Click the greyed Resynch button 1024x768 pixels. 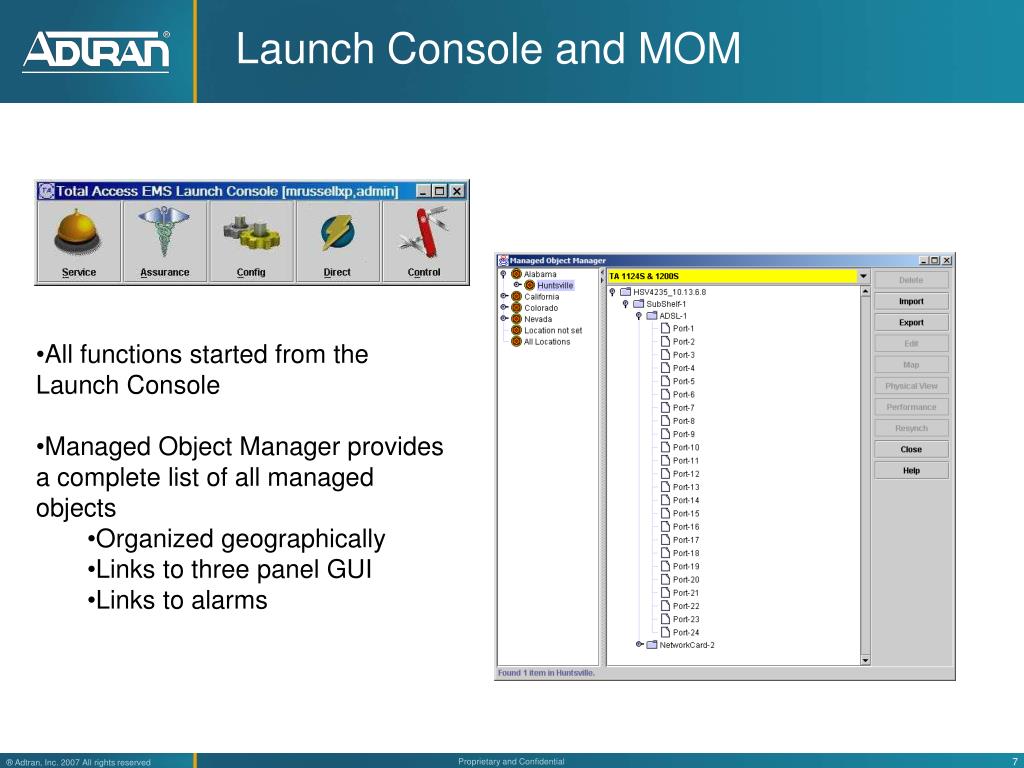(911, 428)
